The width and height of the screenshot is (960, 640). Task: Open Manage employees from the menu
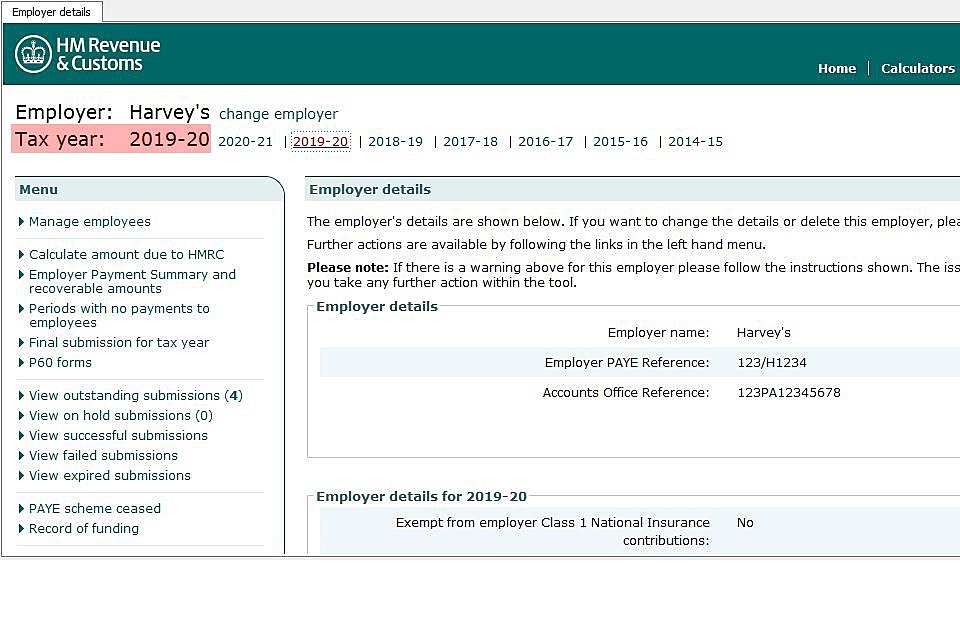coord(89,222)
